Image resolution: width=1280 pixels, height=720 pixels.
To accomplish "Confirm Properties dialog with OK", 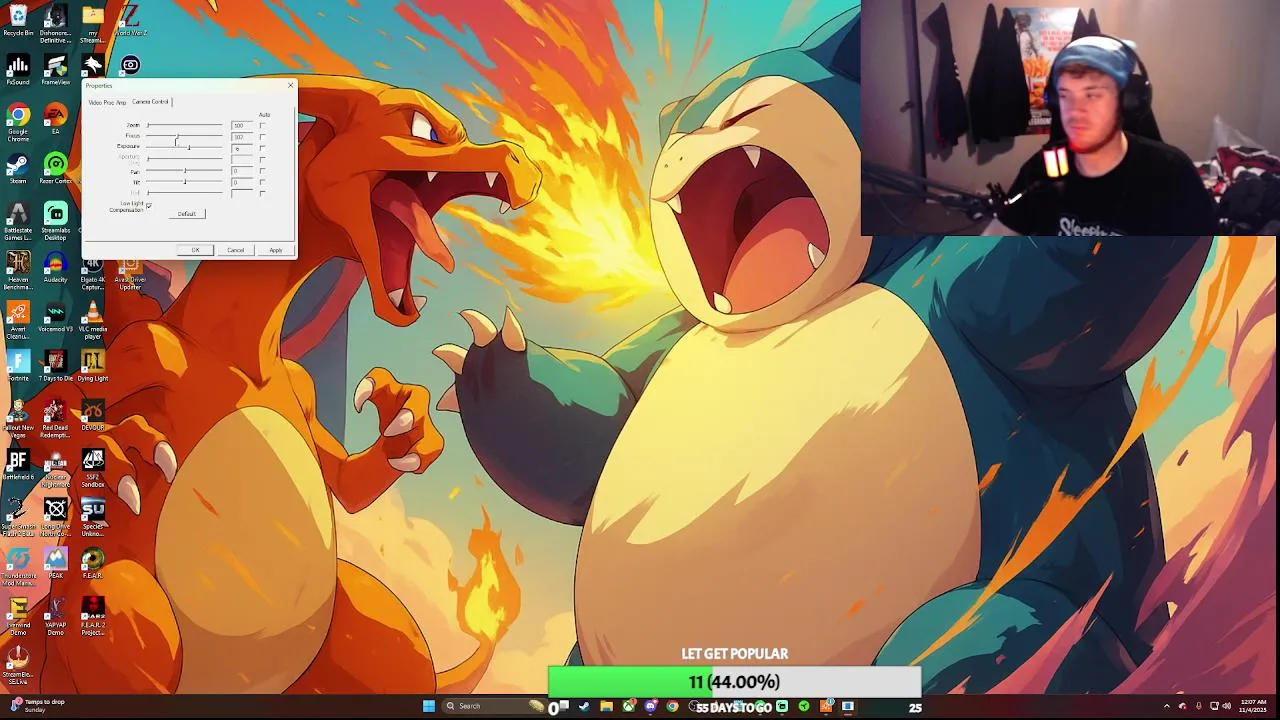I will [x=195, y=250].
